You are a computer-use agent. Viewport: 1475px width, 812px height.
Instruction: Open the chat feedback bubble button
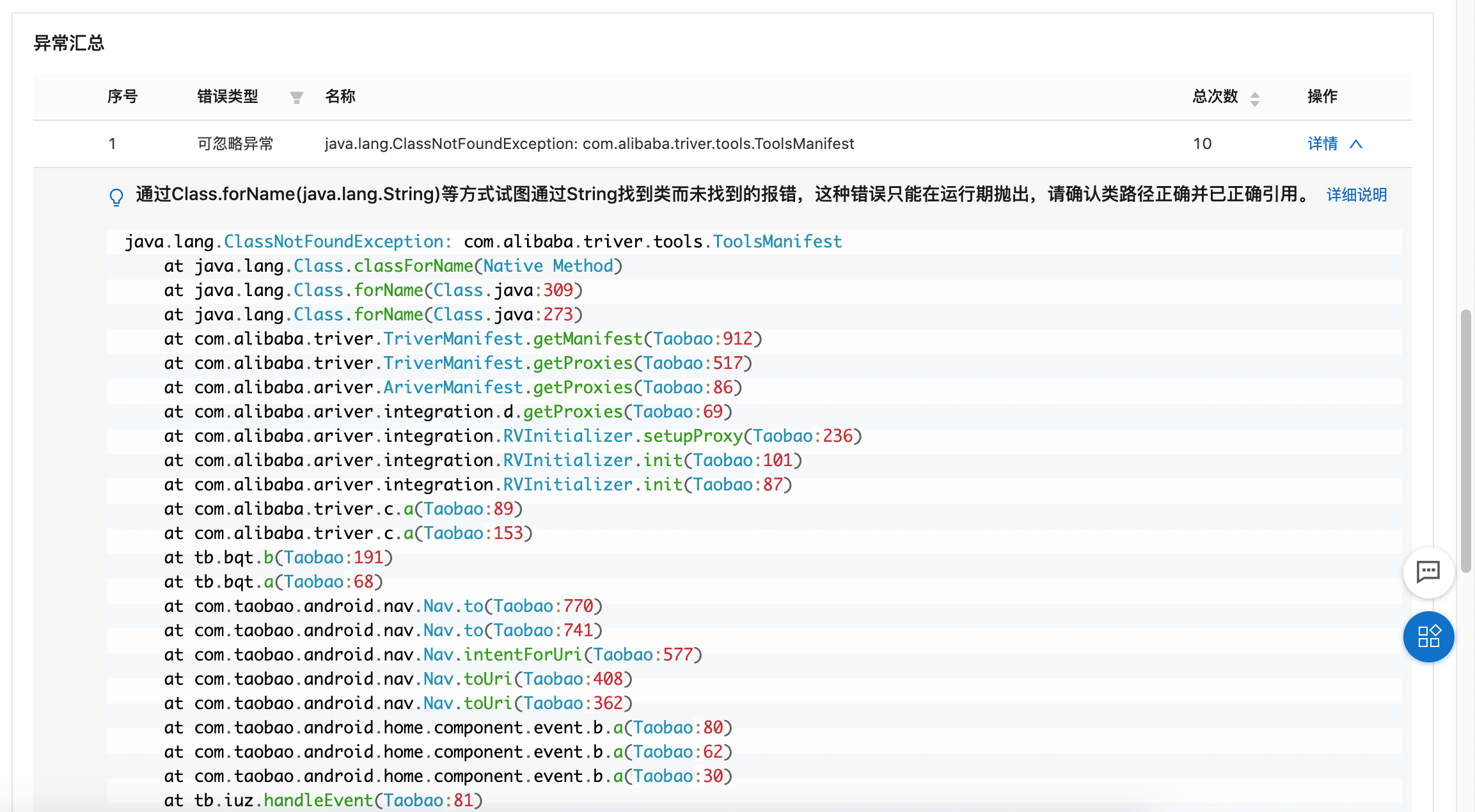(x=1428, y=572)
